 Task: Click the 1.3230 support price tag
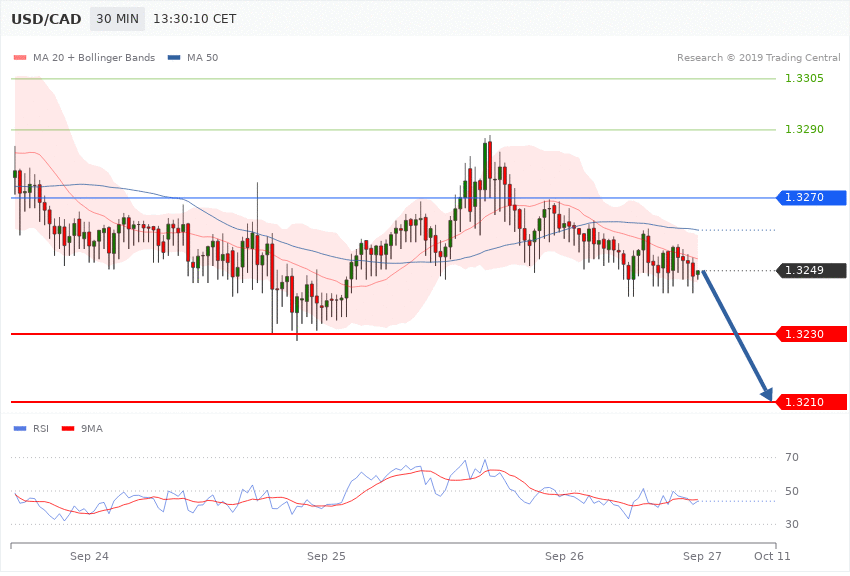click(812, 334)
